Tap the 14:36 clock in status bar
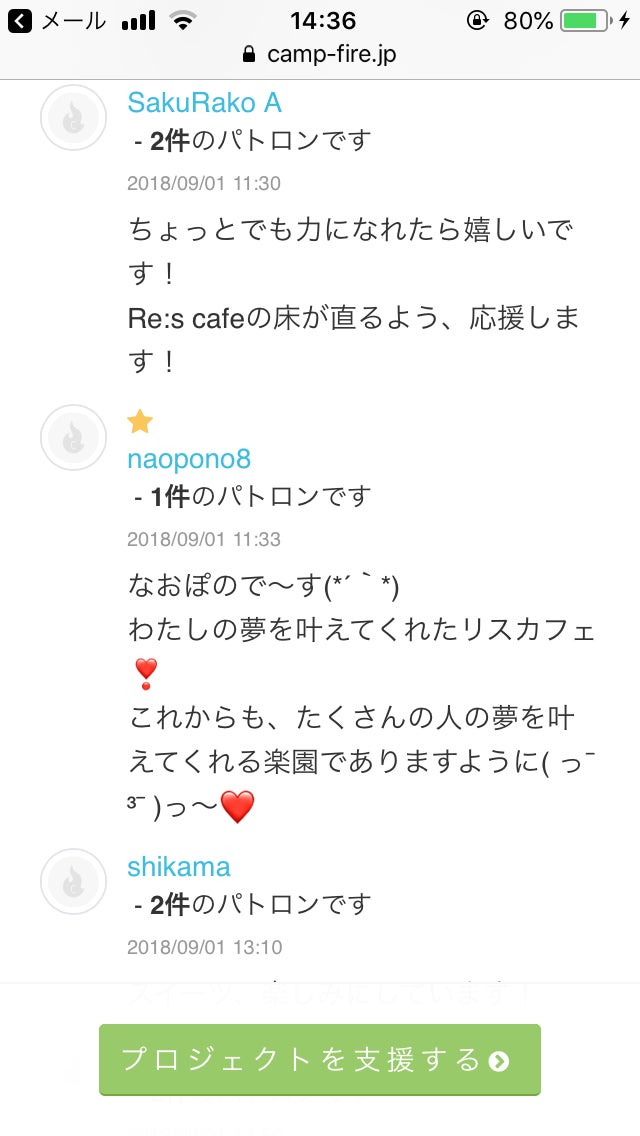 click(x=322, y=20)
